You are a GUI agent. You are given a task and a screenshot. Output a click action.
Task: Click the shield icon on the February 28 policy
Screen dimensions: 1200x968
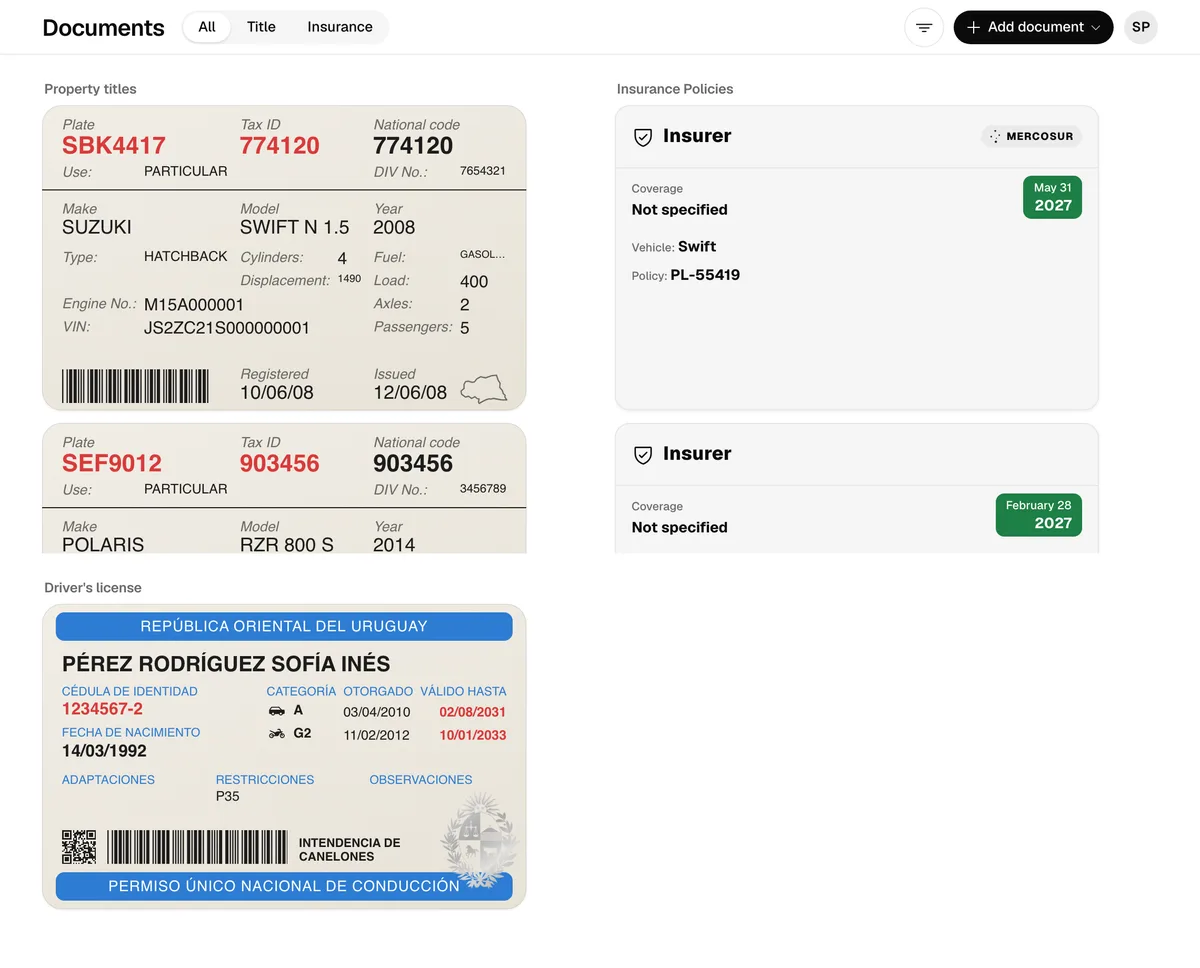pyautogui.click(x=643, y=455)
